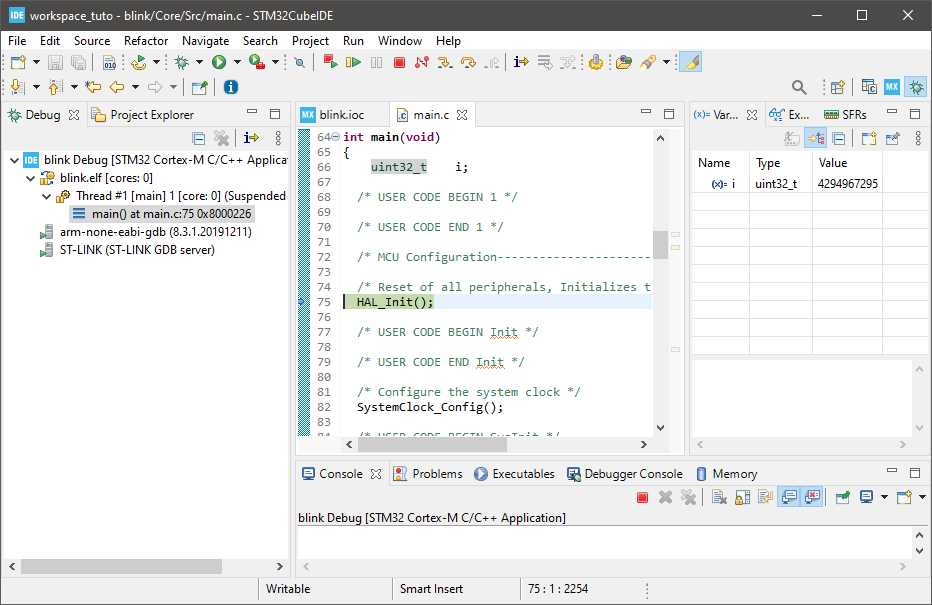The width and height of the screenshot is (932, 605).
Task: Switch to the C/C++ perspective icon
Action: click(869, 87)
